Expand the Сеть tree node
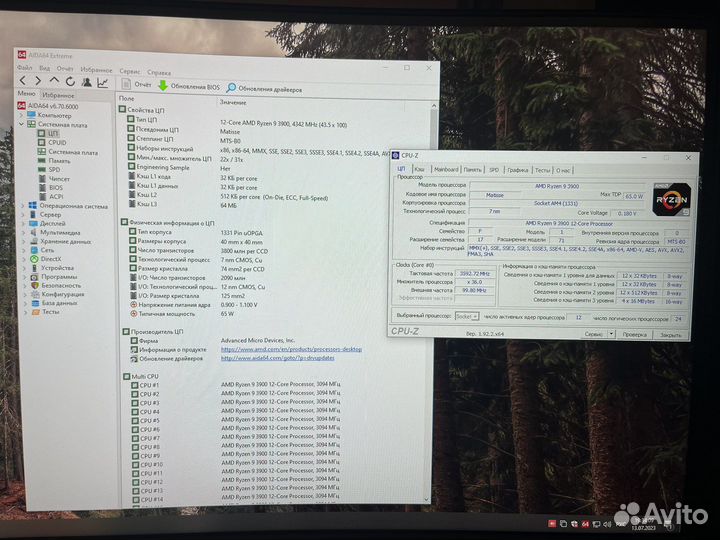This screenshot has height=540, width=720. pos(24,250)
